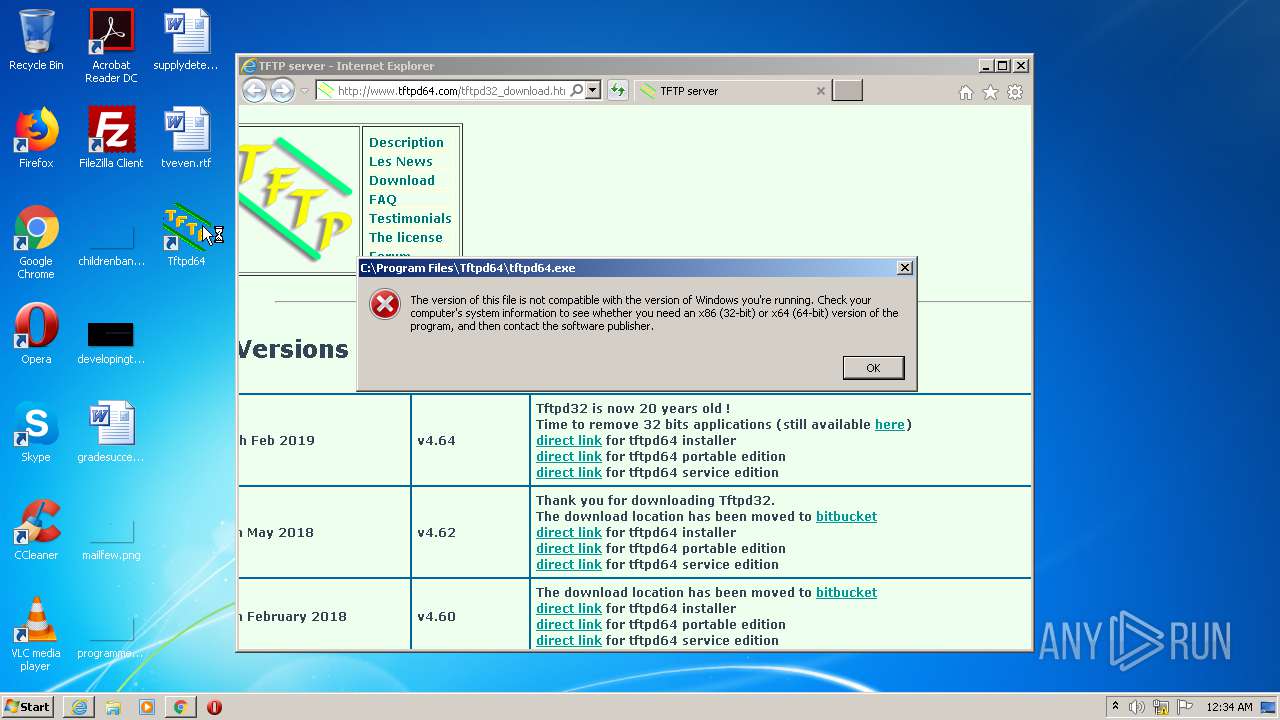Open mailfew.png desktop file

point(111,540)
